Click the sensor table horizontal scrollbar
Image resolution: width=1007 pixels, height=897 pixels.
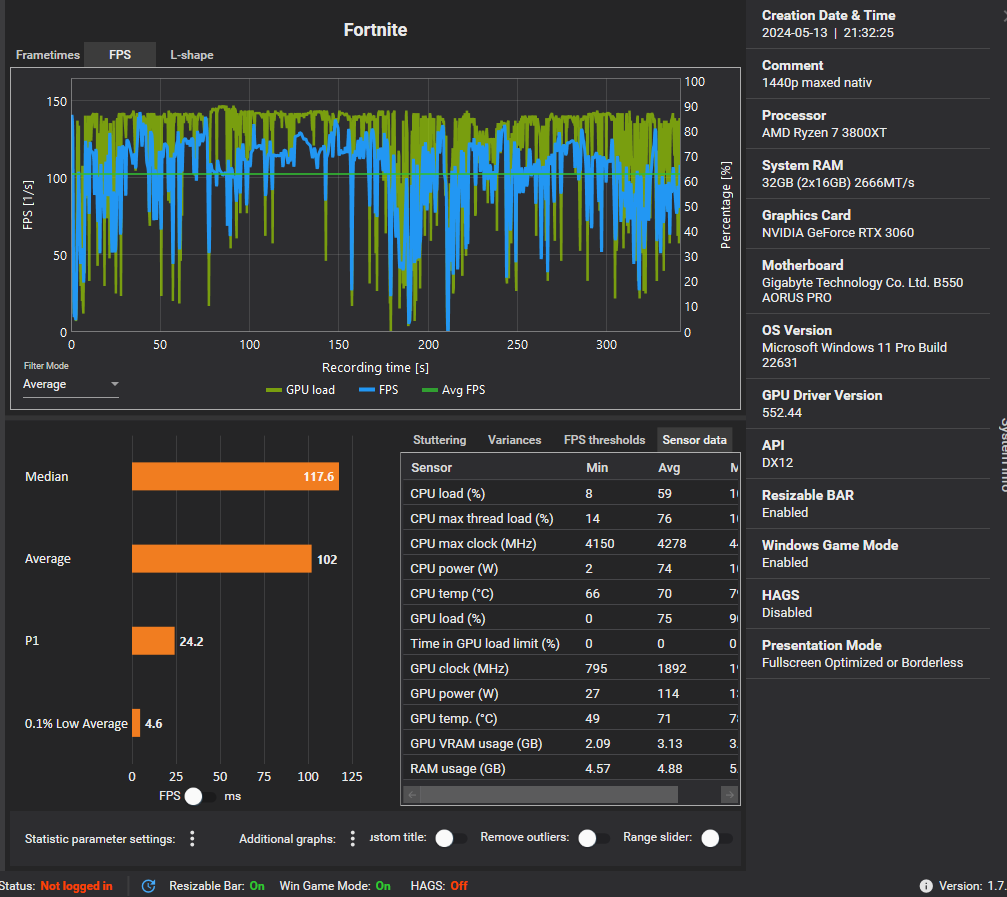(548, 794)
